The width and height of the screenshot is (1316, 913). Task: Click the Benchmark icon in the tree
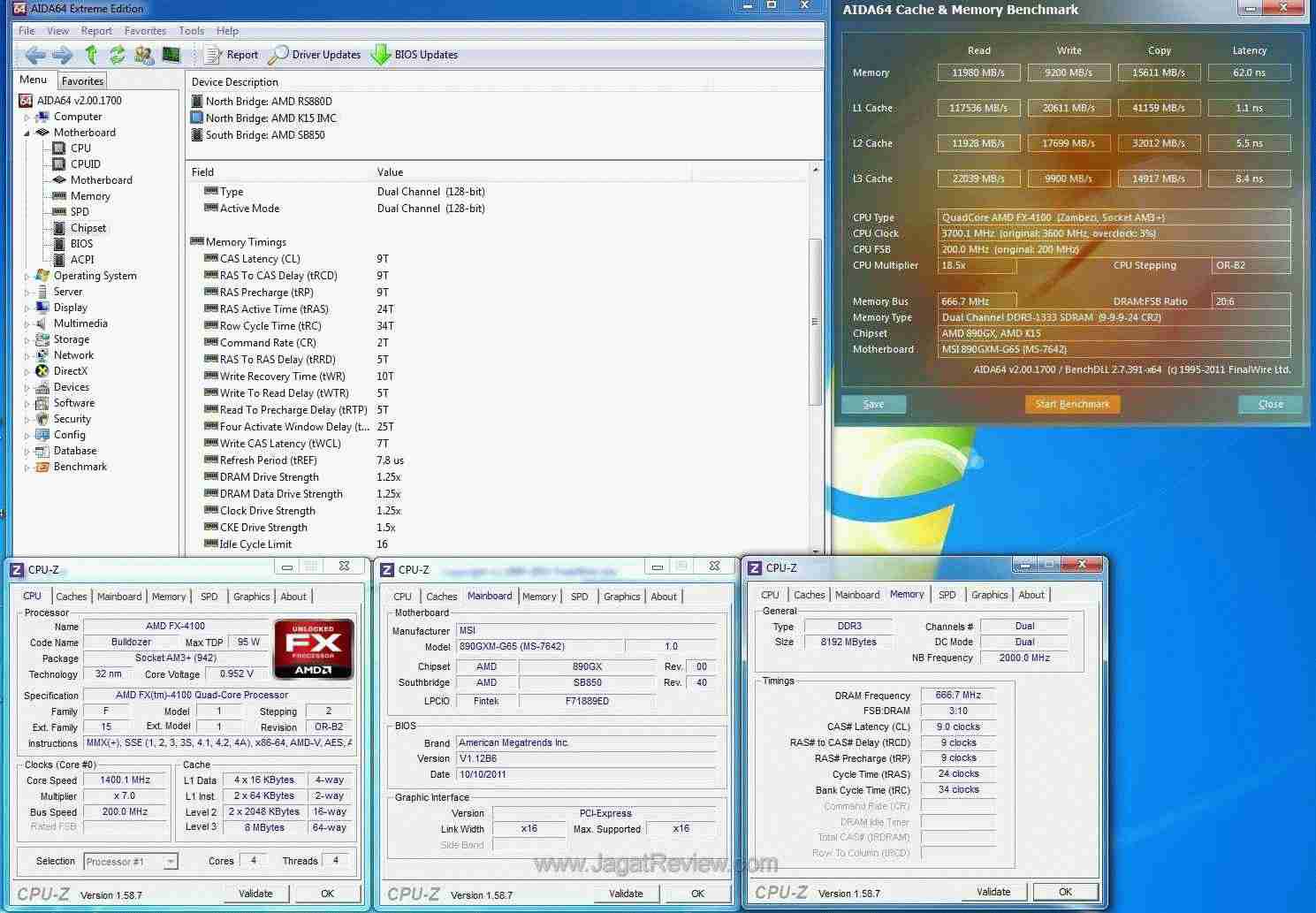[42, 467]
